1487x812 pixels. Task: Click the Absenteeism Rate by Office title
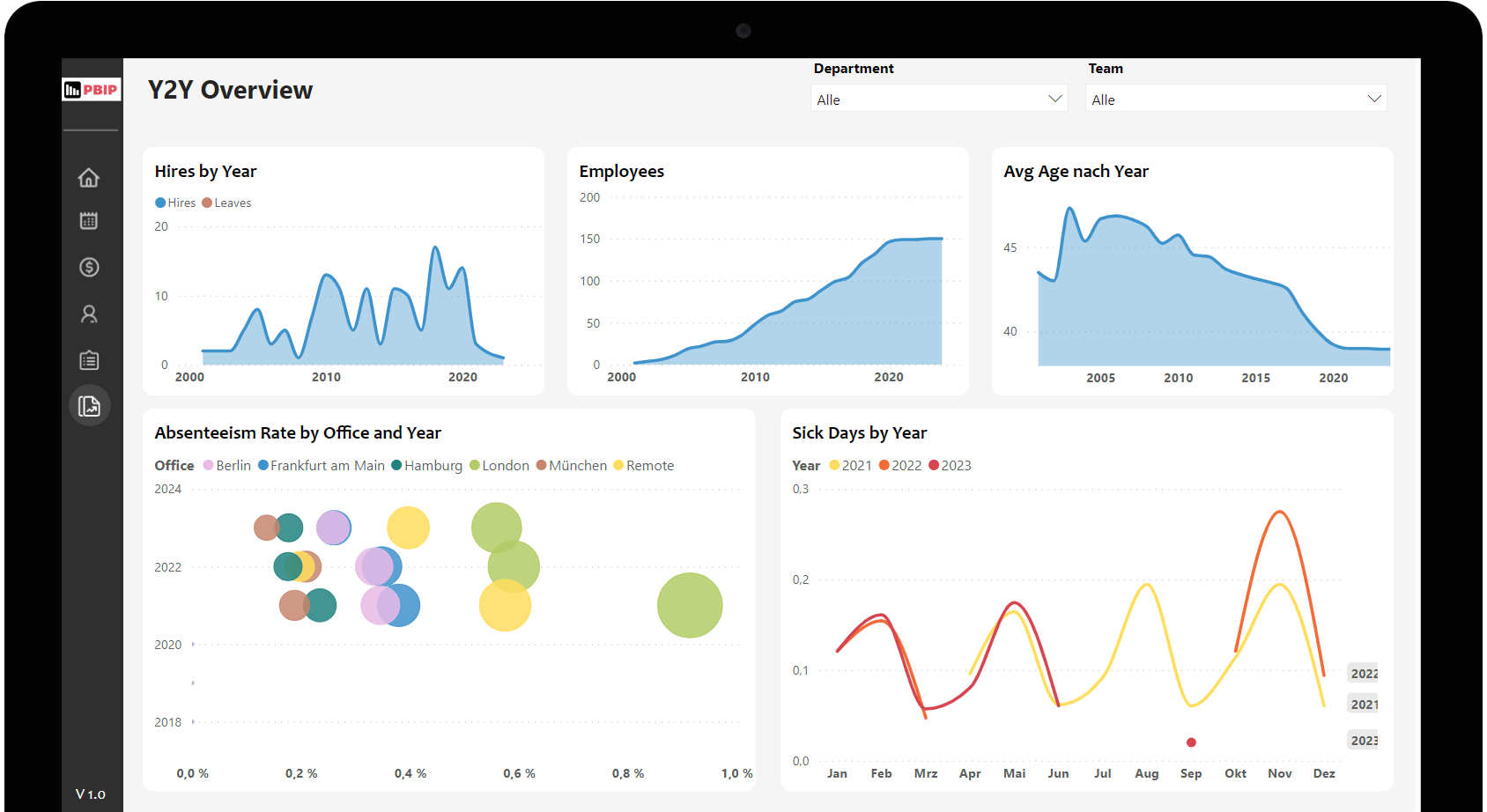coord(298,432)
